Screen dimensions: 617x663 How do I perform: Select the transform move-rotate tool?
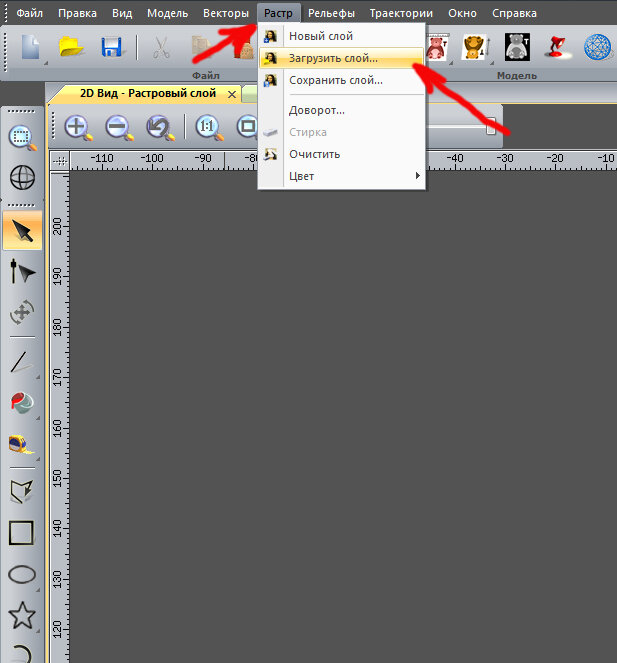coord(22,312)
